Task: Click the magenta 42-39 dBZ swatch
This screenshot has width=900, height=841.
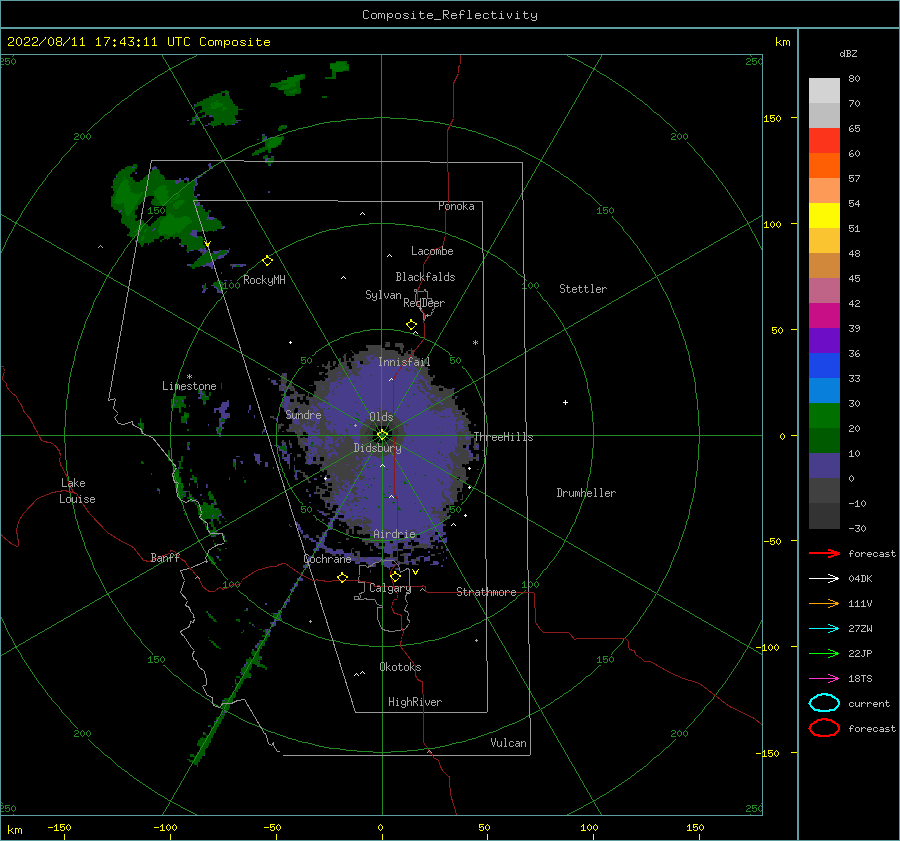Action: [824, 316]
